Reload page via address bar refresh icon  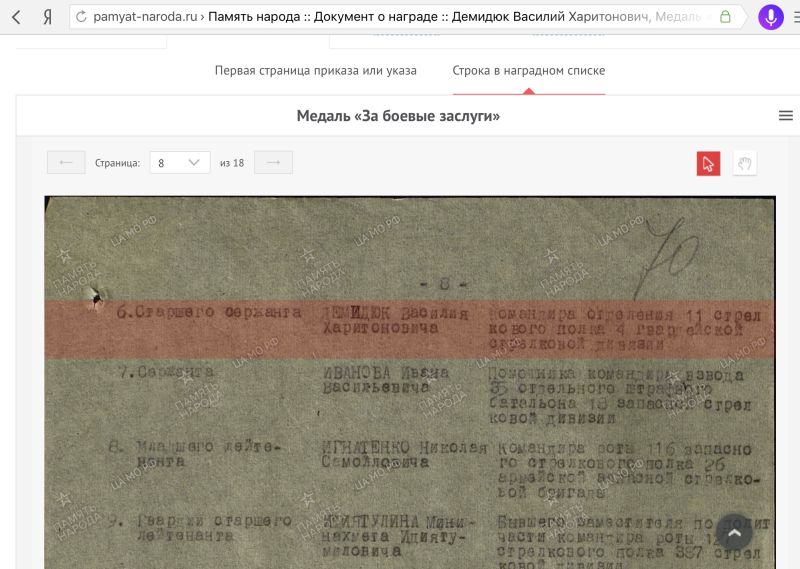pos(81,17)
